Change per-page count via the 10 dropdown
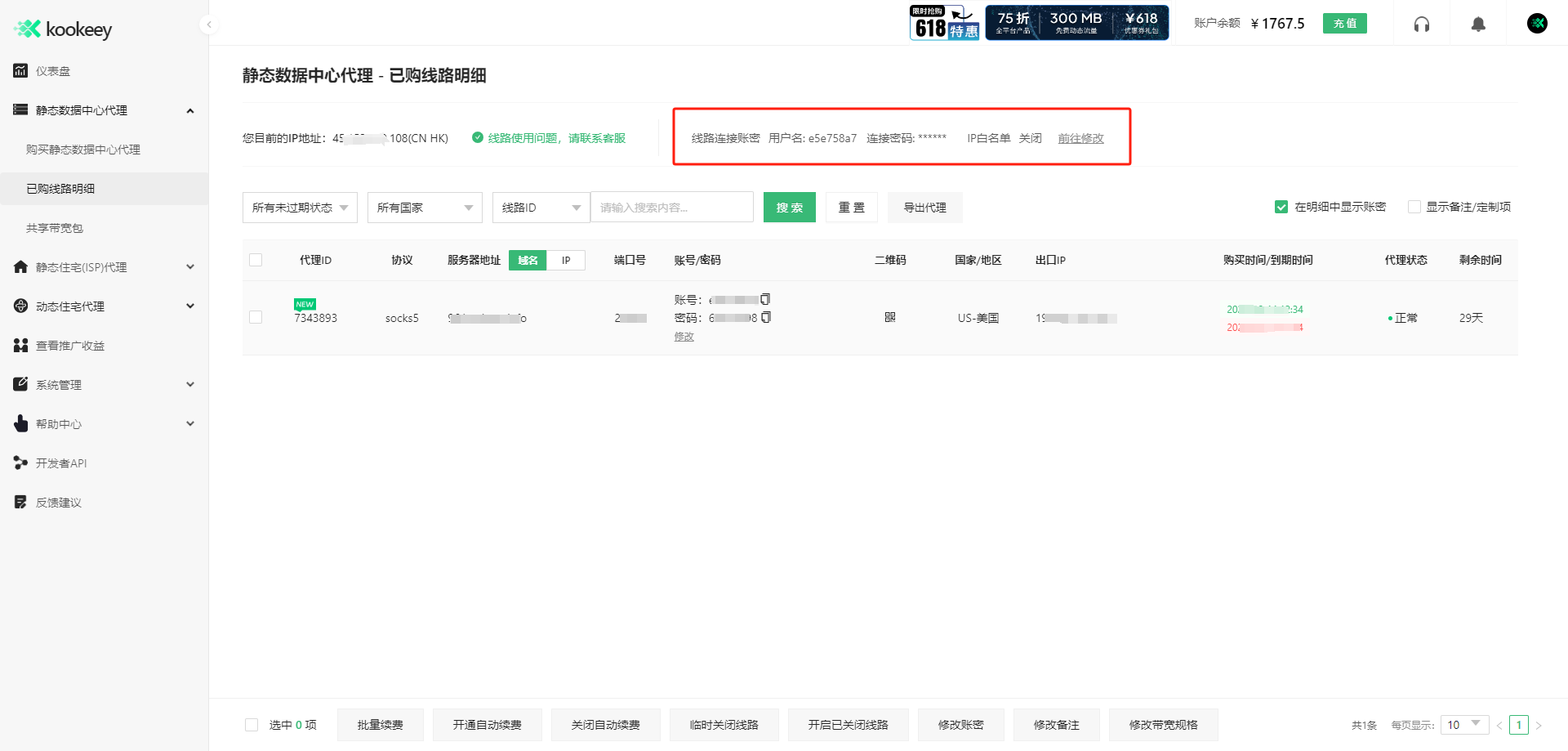 (x=1464, y=724)
